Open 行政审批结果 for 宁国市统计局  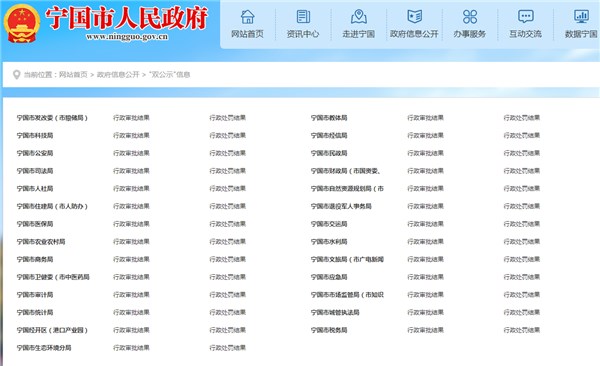click(x=131, y=312)
